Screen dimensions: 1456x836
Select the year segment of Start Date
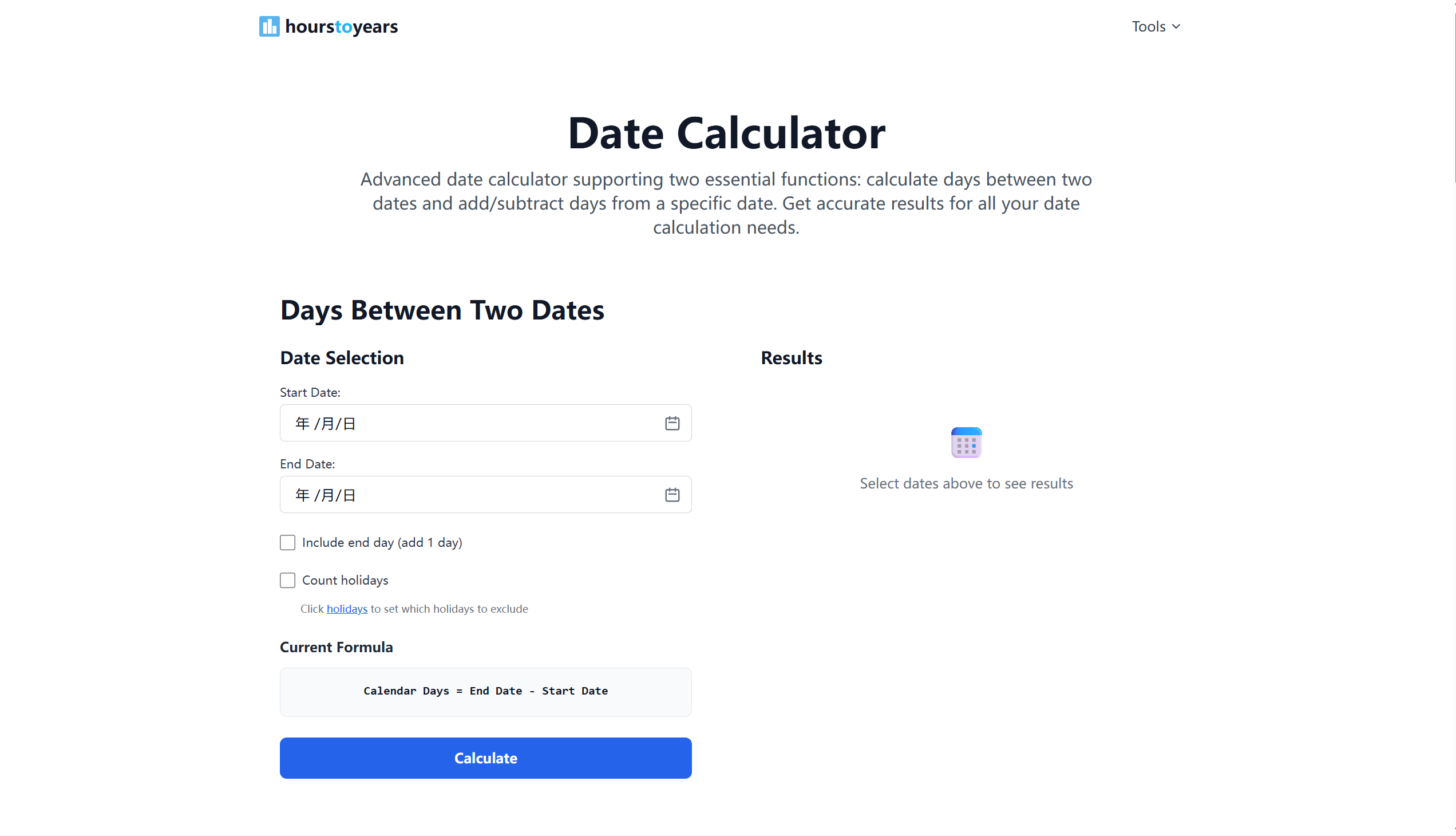pyautogui.click(x=302, y=424)
